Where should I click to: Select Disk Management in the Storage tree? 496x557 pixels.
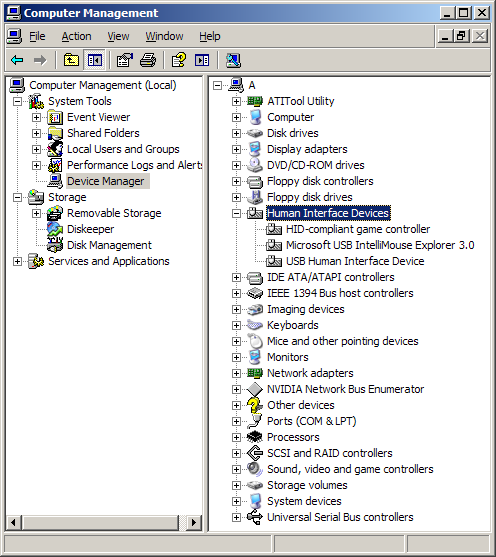point(109,245)
